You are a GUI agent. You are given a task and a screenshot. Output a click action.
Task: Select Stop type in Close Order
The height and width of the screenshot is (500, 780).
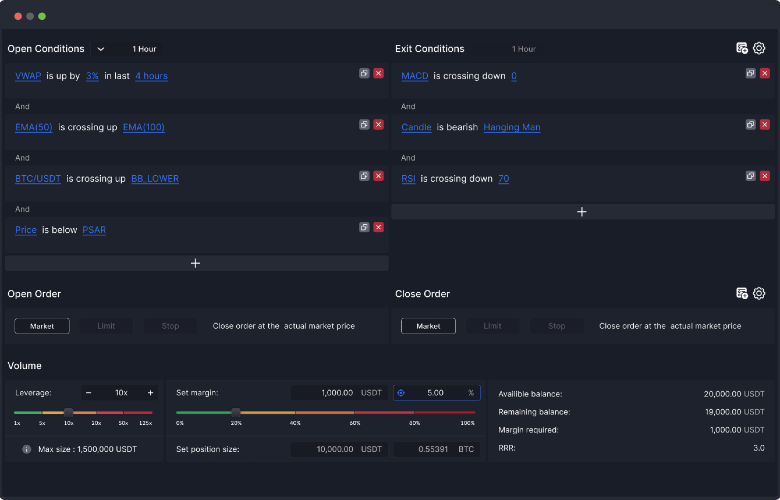click(557, 326)
